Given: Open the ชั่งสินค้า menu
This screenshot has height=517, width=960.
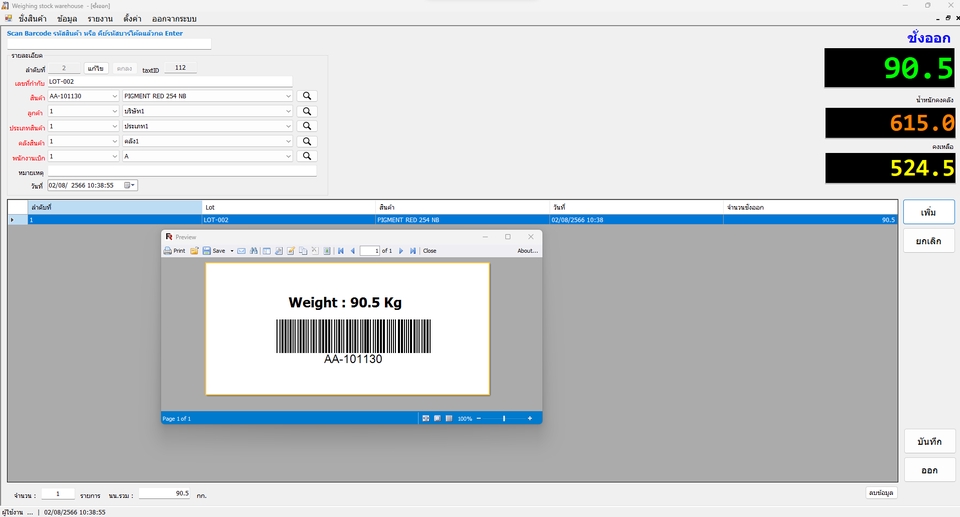Looking at the screenshot, I should [32, 19].
